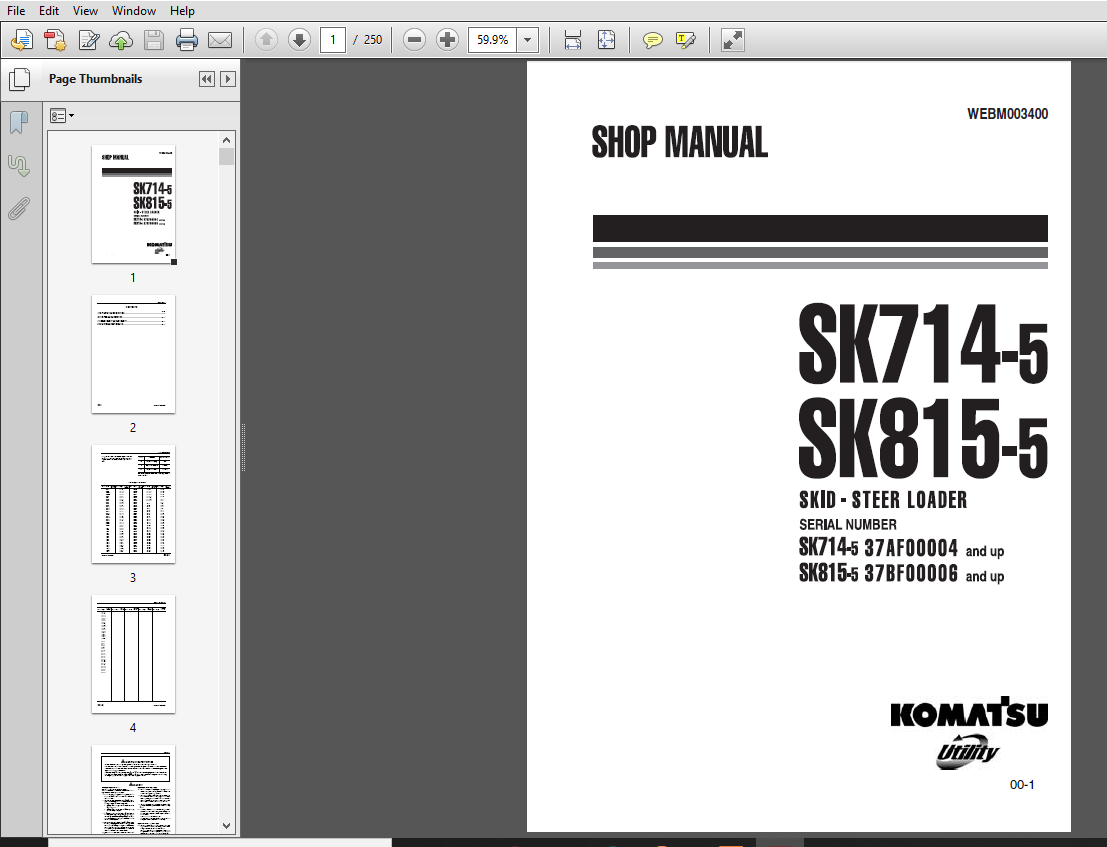Click the thumbnail pane scrollbar thumb
Image resolution: width=1107 pixels, height=847 pixels.
[227, 156]
